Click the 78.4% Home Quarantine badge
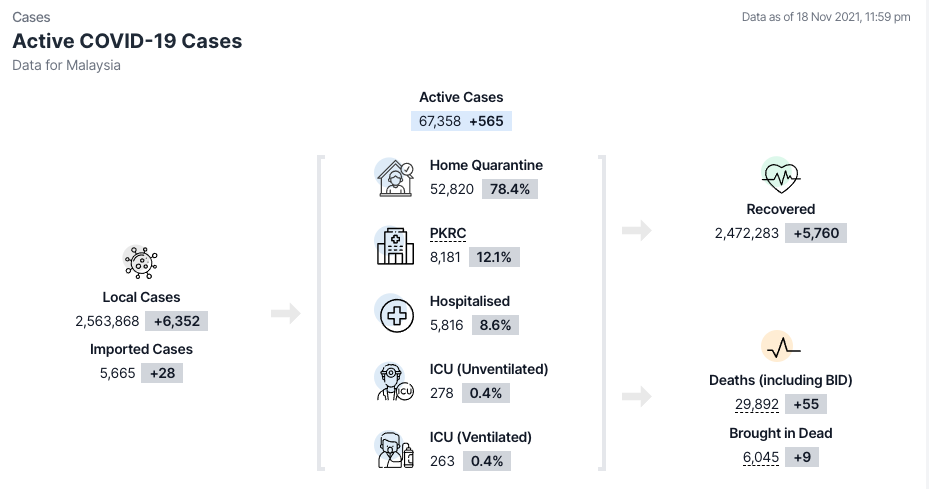This screenshot has width=929, height=489. tap(509, 189)
